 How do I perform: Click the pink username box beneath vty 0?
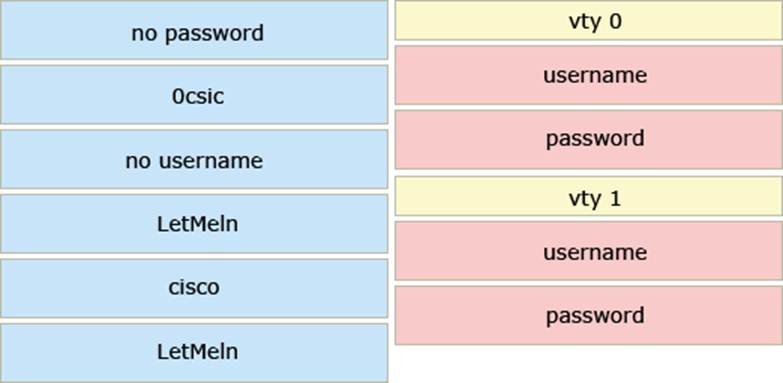[589, 75]
